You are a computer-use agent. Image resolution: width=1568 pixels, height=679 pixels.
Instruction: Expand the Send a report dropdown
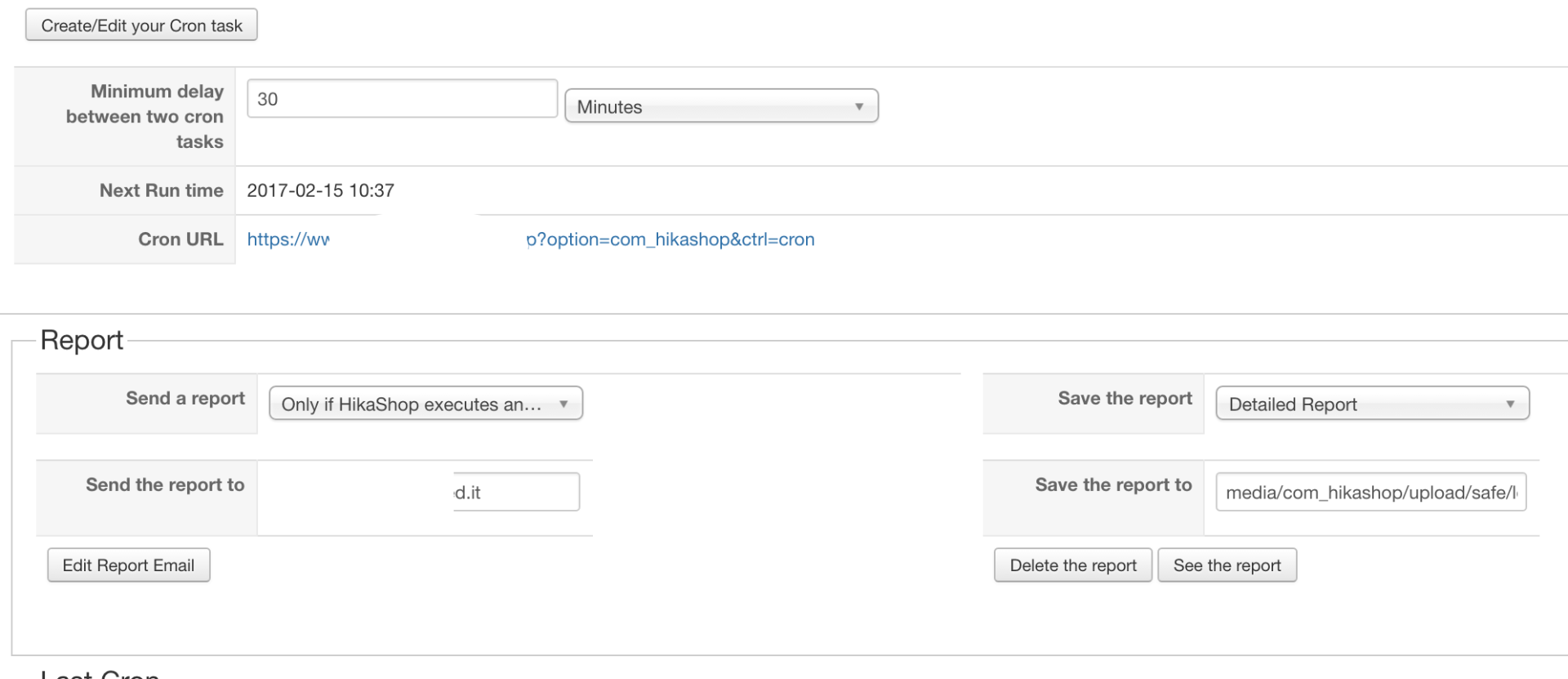(x=425, y=404)
